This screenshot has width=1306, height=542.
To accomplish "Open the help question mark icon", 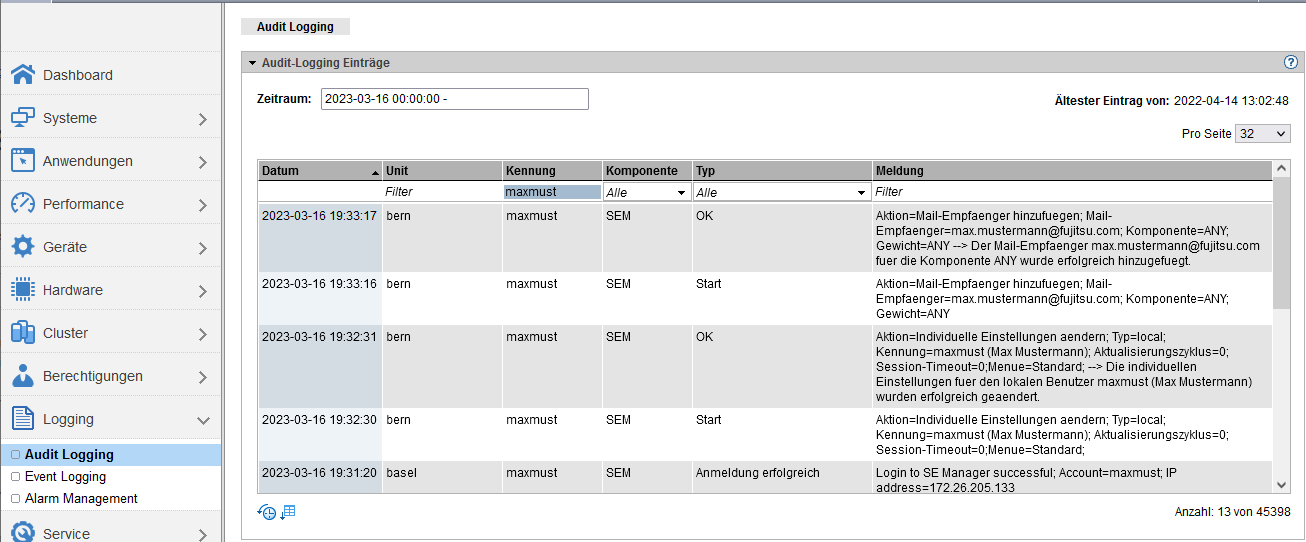I will click(1290, 62).
